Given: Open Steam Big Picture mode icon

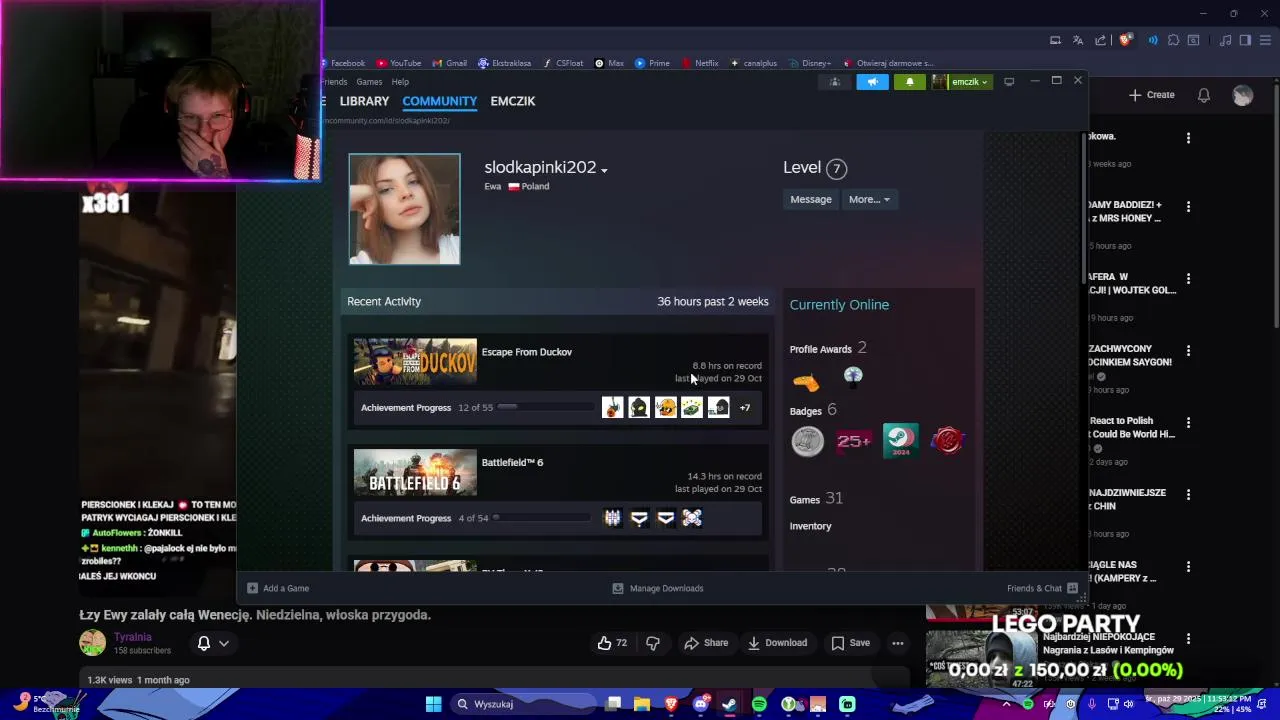Looking at the screenshot, I should click(1009, 82).
